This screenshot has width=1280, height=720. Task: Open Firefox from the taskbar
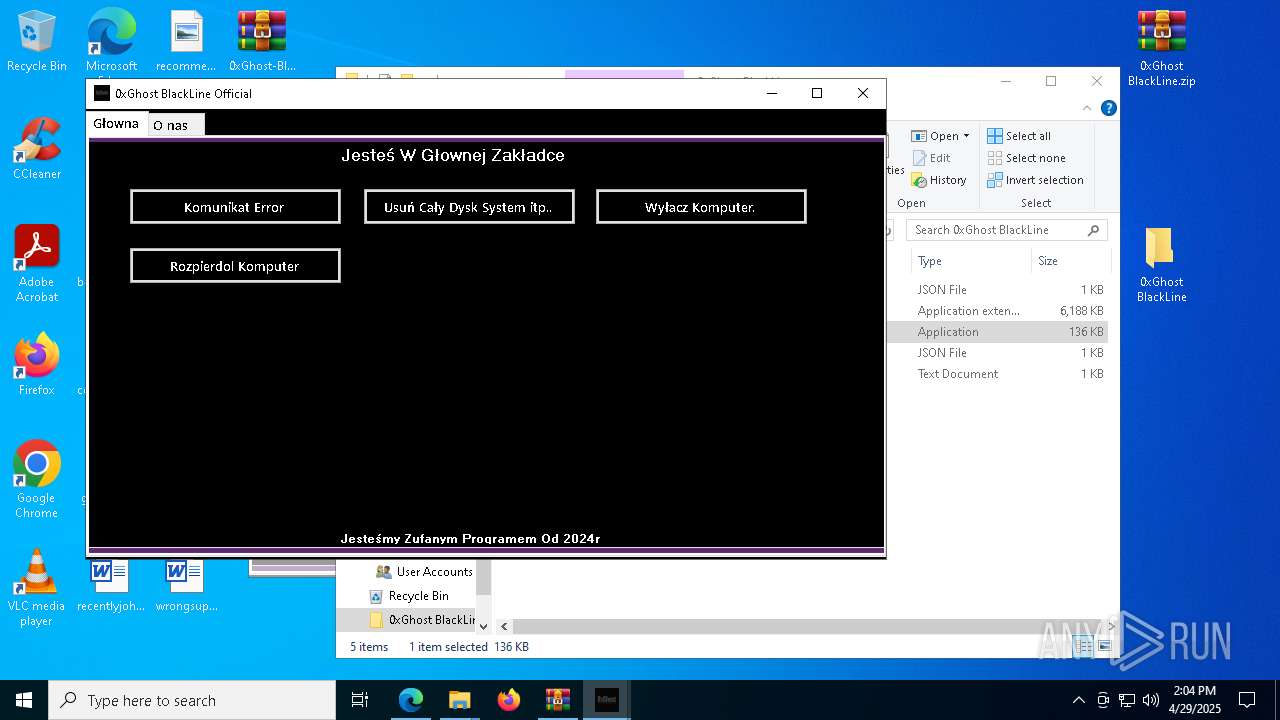509,700
